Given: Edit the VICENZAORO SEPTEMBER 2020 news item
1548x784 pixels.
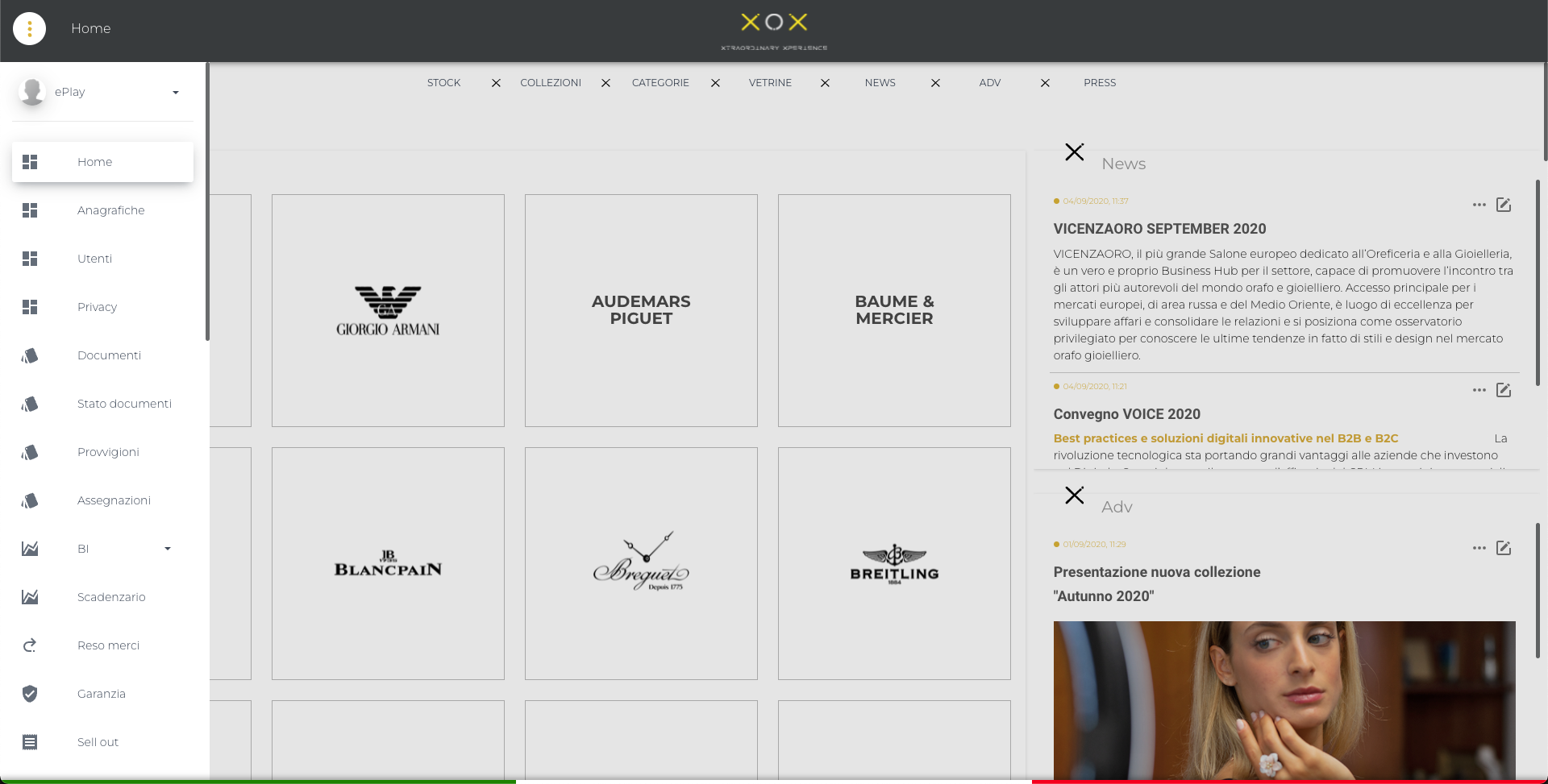Looking at the screenshot, I should point(1504,205).
